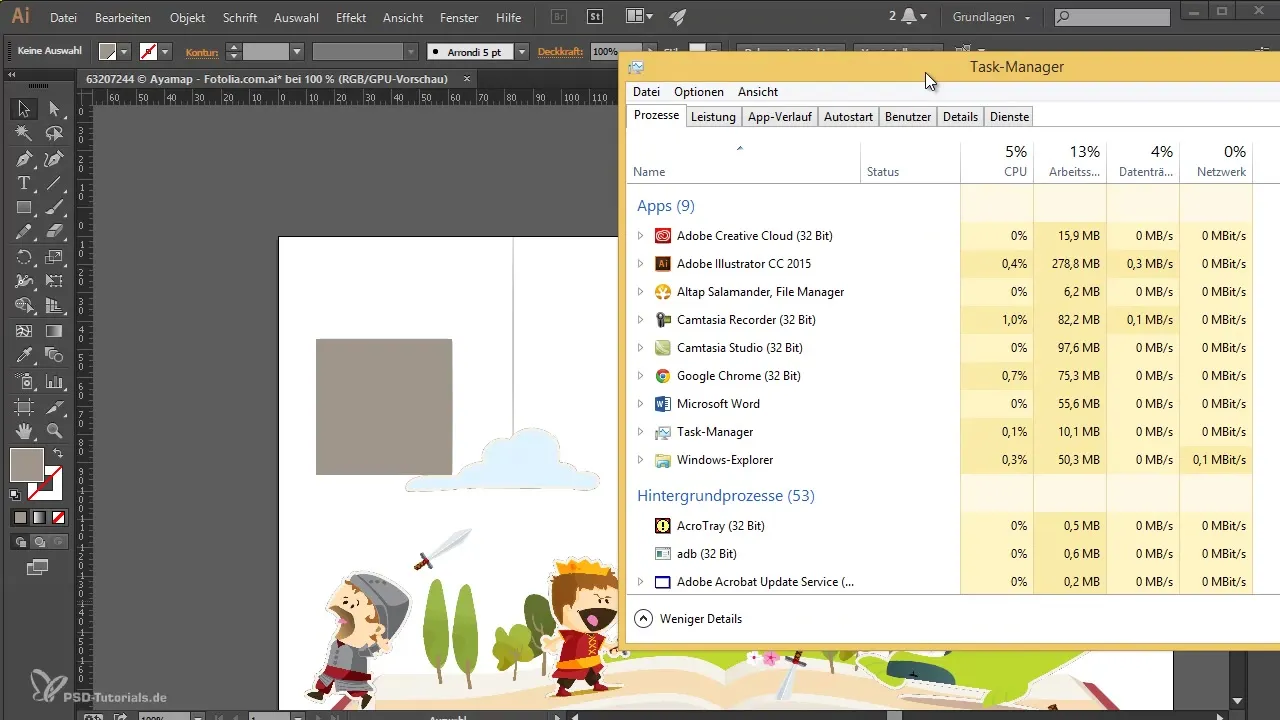This screenshot has height=720, width=1280.
Task: Expand Adobe Illustrator CC 2015 process
Action: click(x=641, y=264)
